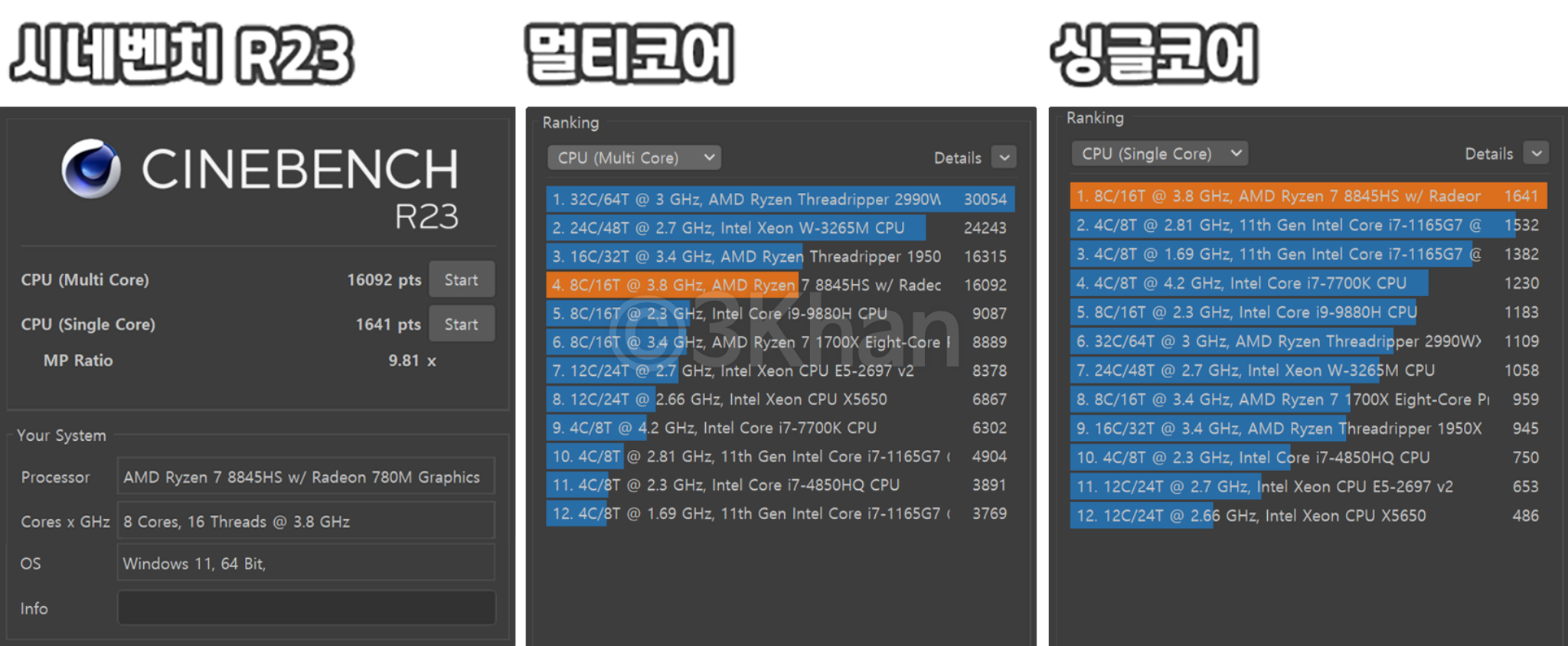Select single core entry Core i7-7700K 1230
This screenshot has height=646, width=1568.
pyautogui.click(x=1308, y=283)
